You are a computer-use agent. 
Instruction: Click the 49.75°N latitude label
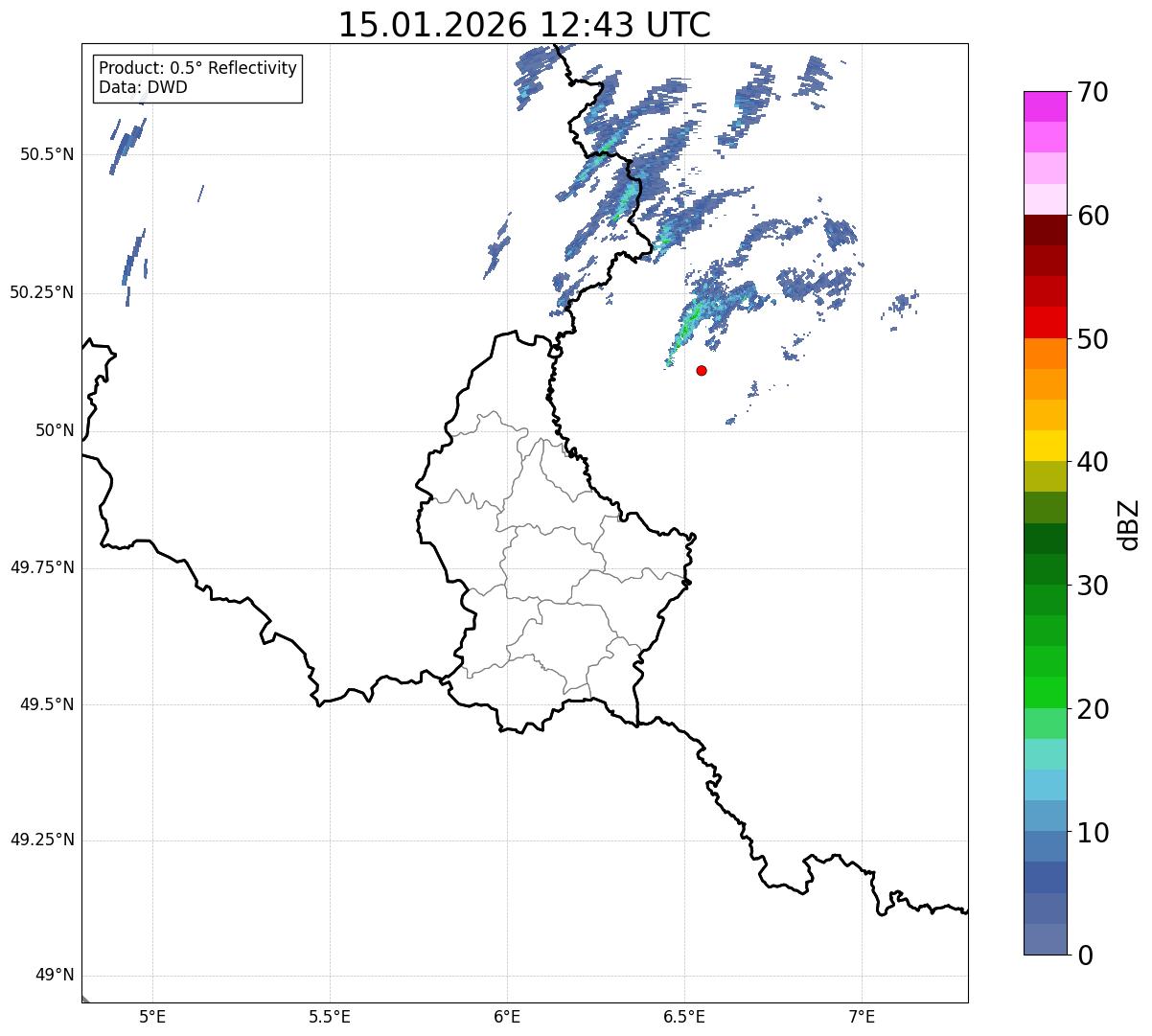(42, 567)
